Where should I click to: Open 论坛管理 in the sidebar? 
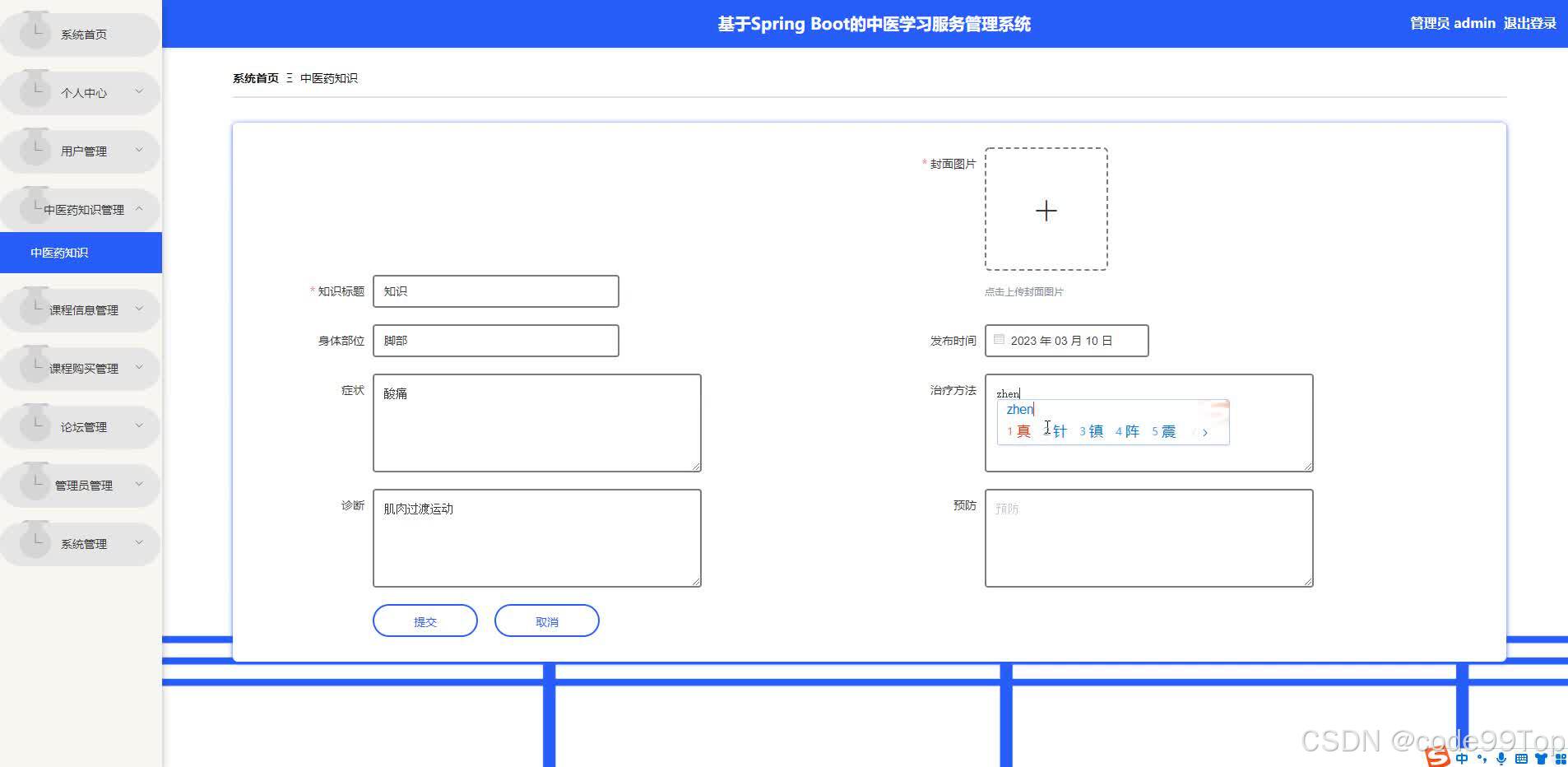(80, 427)
